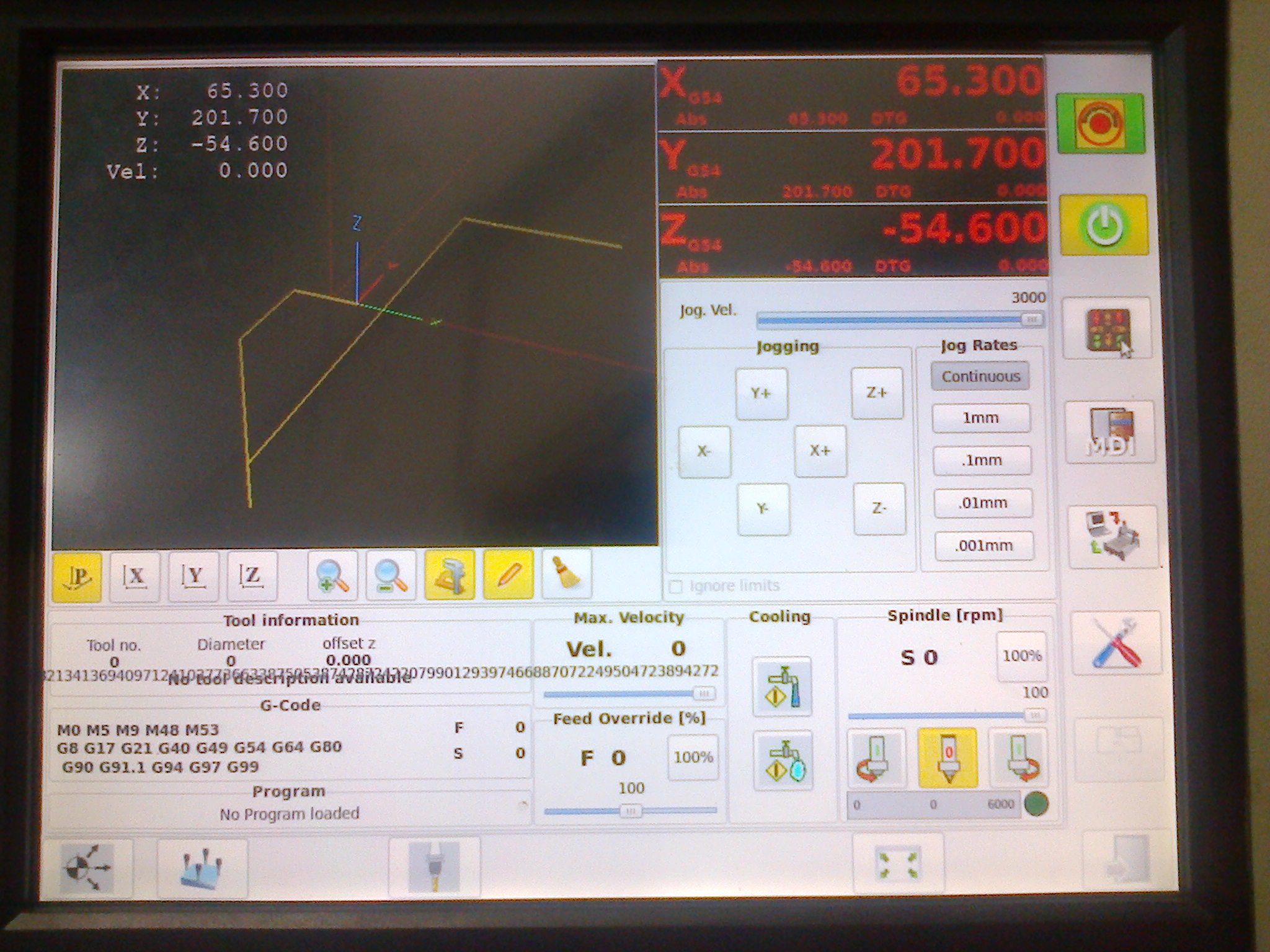
Task: Jog the X+ axis button
Action: click(x=820, y=451)
